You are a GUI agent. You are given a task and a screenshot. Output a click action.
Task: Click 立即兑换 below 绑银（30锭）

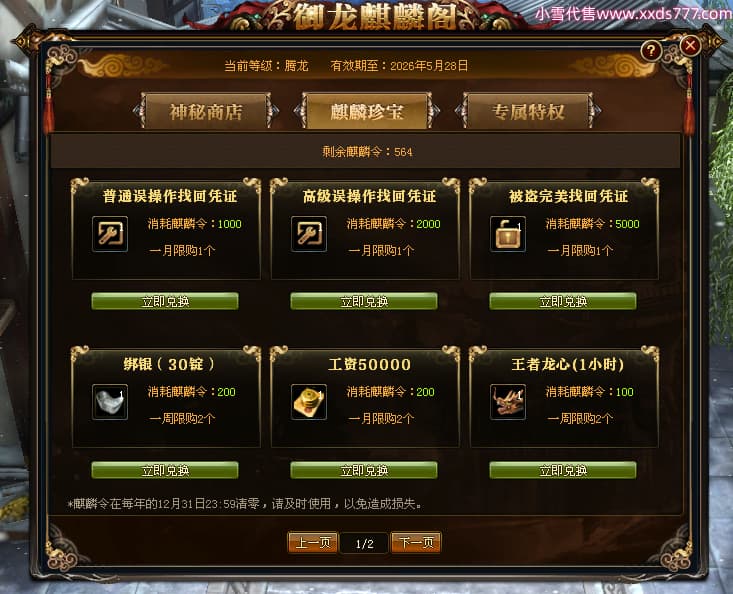point(165,470)
